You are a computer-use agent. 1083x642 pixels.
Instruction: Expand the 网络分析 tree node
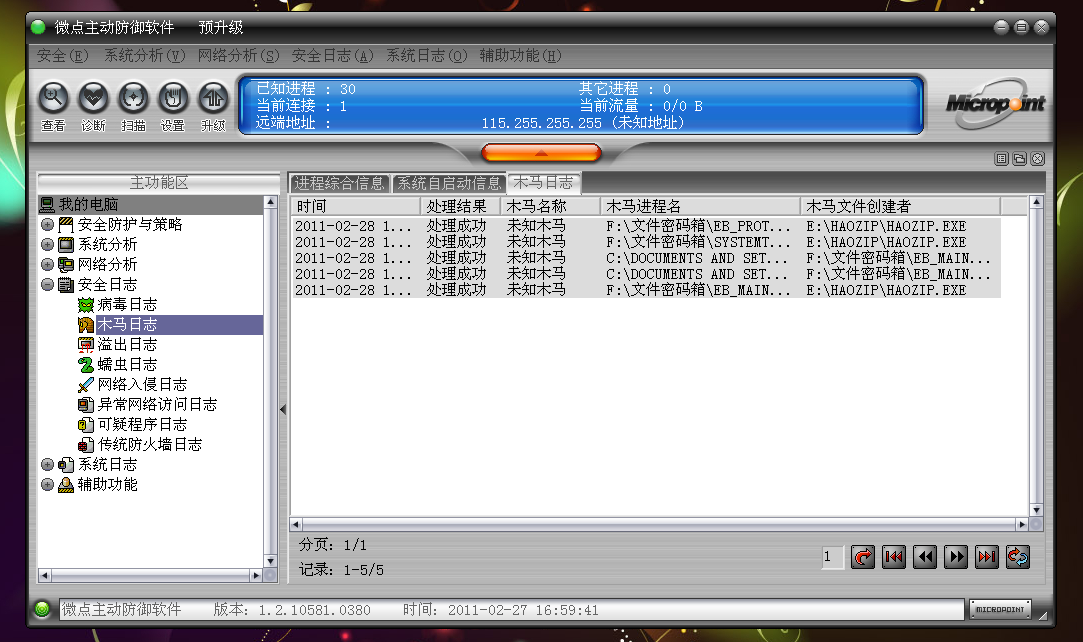(47, 264)
